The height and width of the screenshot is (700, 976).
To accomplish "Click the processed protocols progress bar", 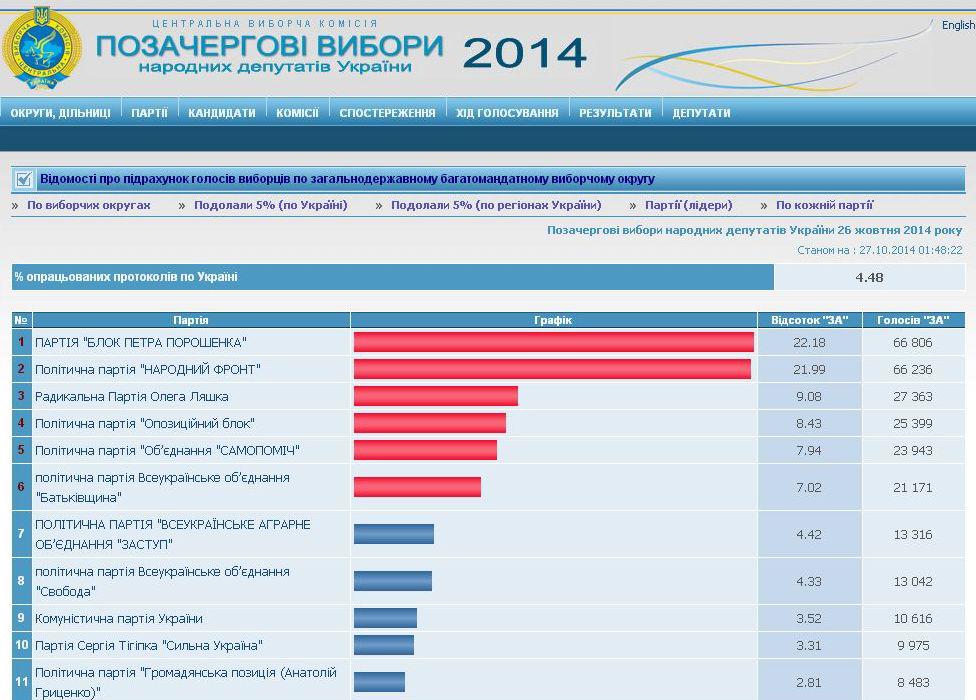I will [392, 277].
